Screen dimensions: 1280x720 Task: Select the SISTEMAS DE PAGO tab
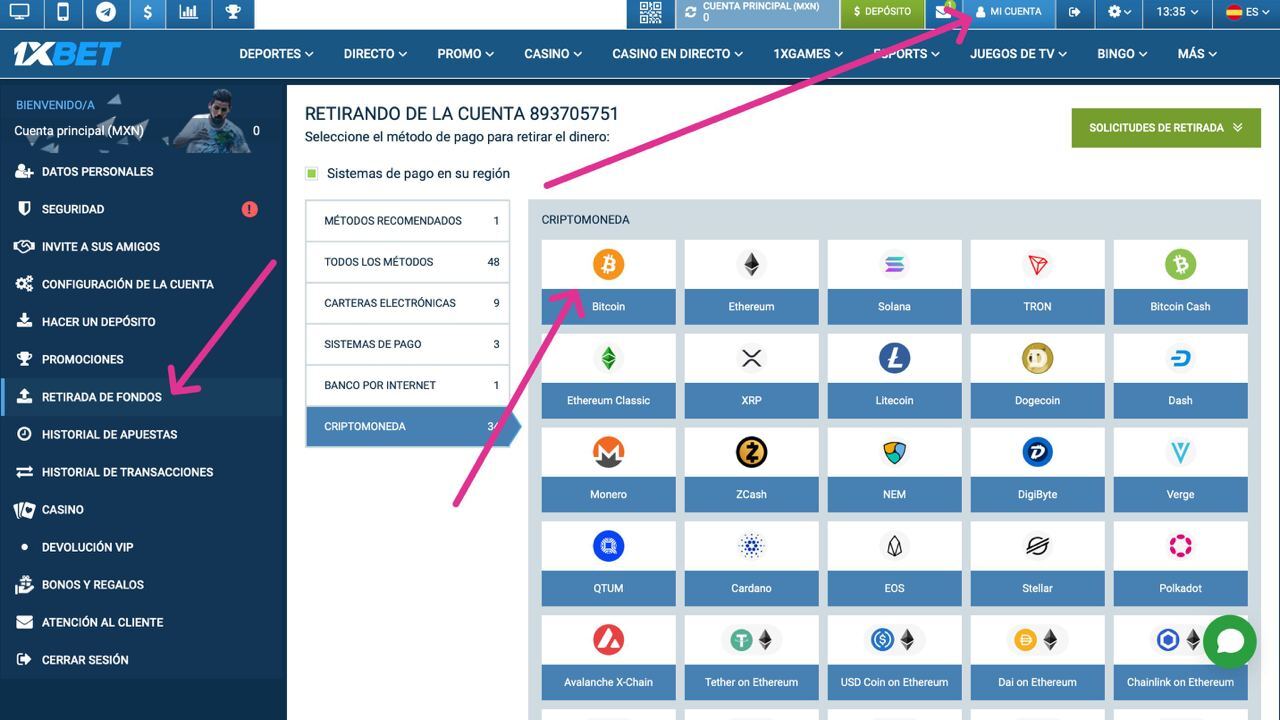[x=407, y=344]
